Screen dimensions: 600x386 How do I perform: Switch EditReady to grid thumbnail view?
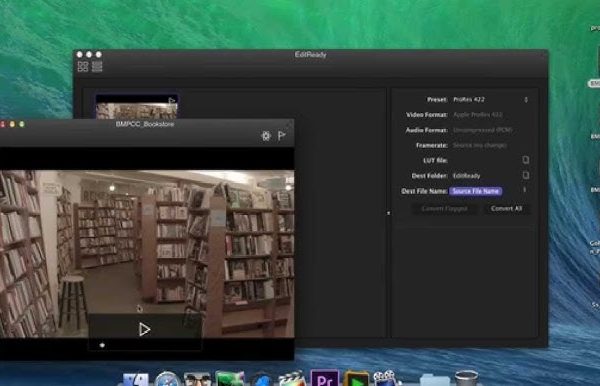pos(83,67)
